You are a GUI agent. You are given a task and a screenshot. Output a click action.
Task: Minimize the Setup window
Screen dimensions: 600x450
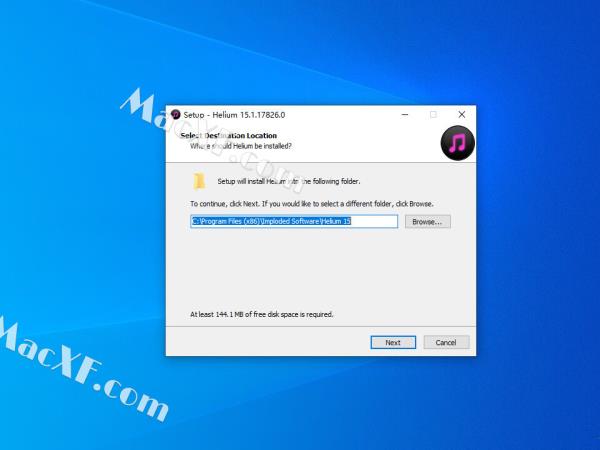pyautogui.click(x=404, y=114)
